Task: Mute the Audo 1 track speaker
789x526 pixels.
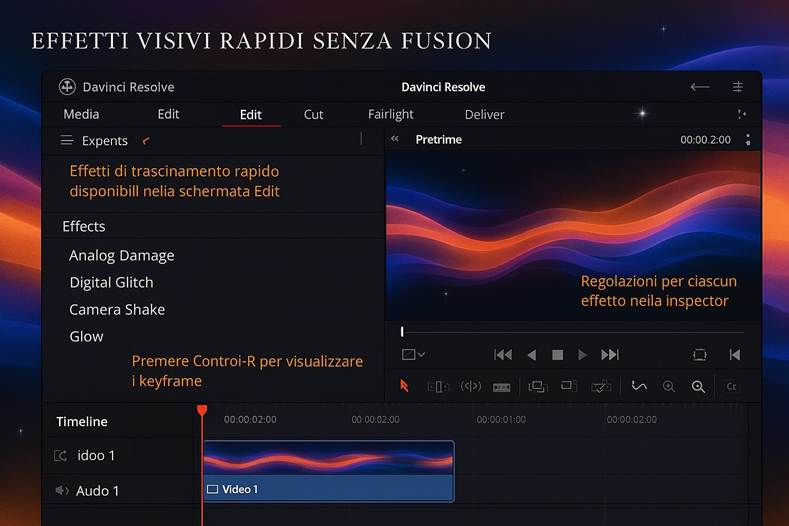Action: (x=61, y=490)
